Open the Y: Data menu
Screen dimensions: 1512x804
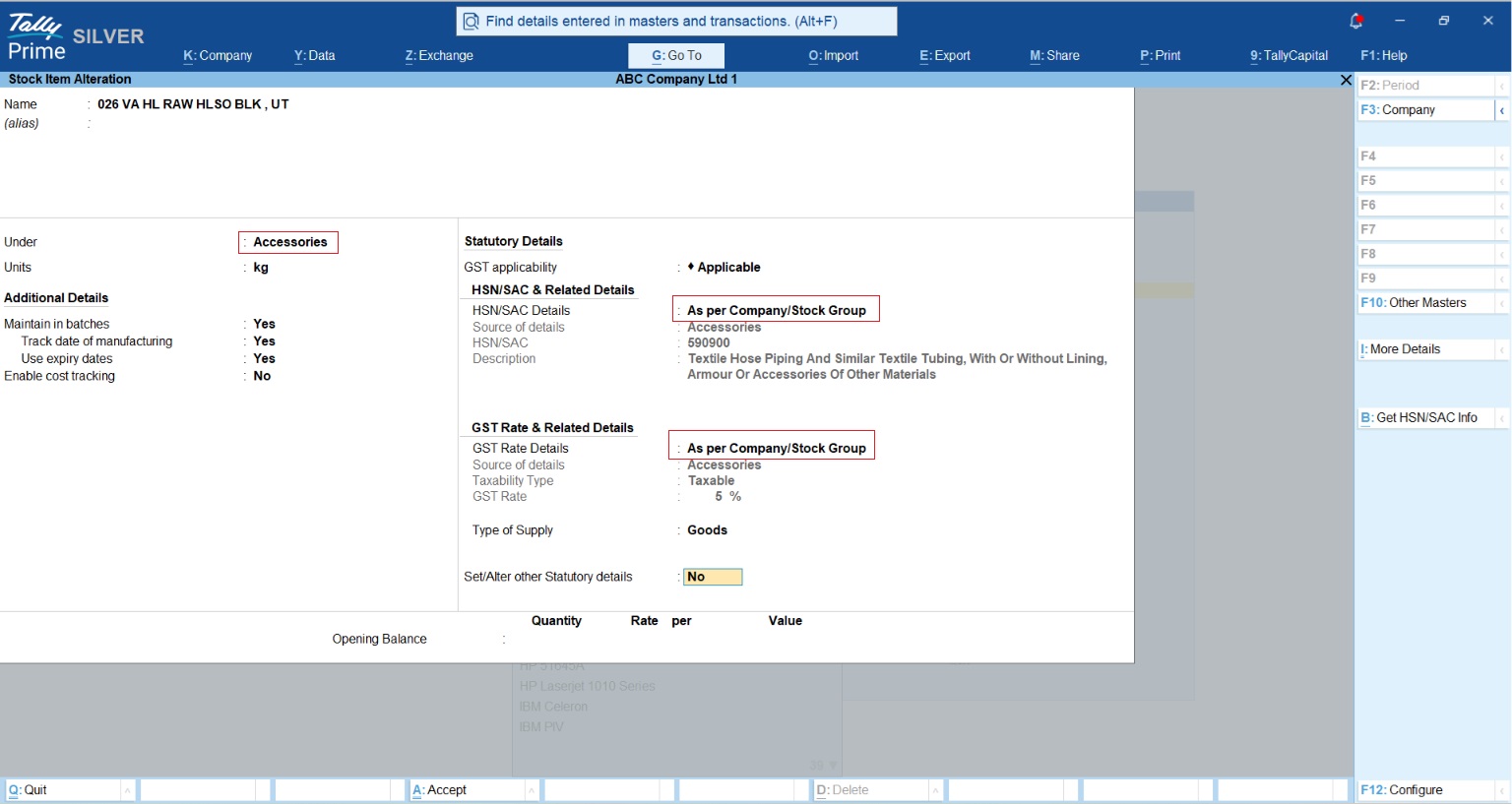click(314, 55)
